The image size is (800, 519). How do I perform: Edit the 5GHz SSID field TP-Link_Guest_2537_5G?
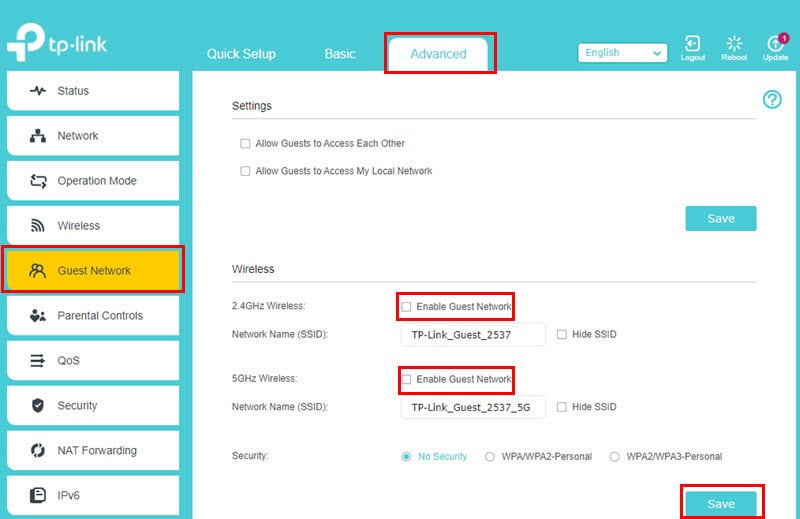pyautogui.click(x=473, y=407)
